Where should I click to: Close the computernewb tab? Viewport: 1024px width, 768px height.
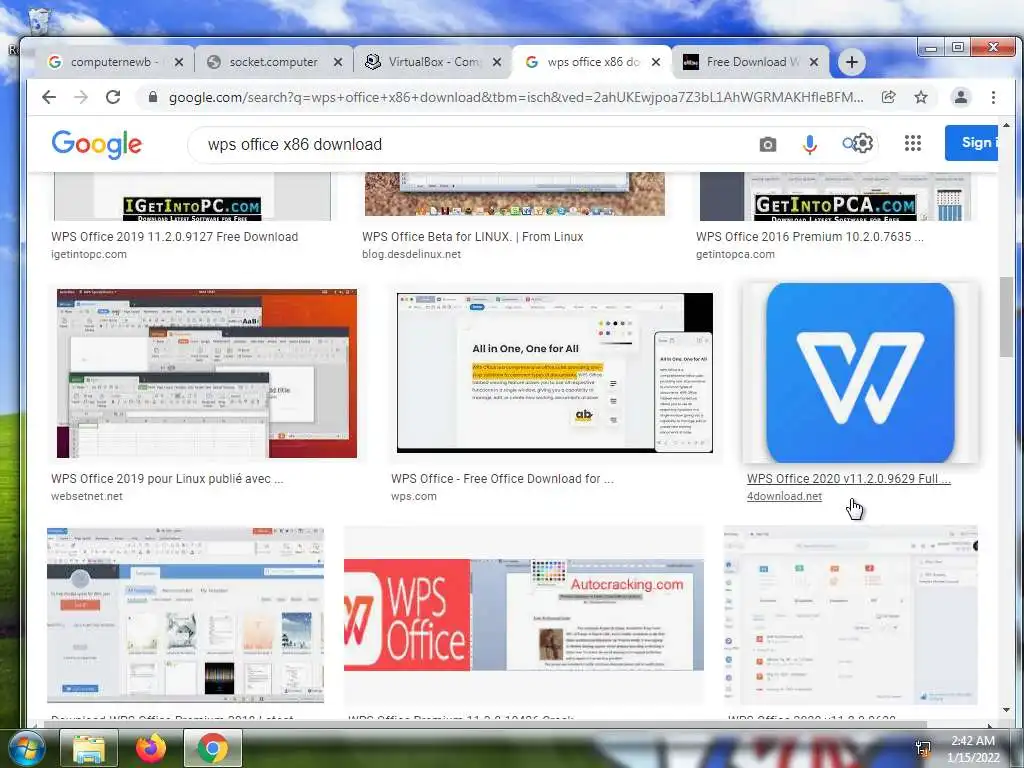(x=179, y=62)
